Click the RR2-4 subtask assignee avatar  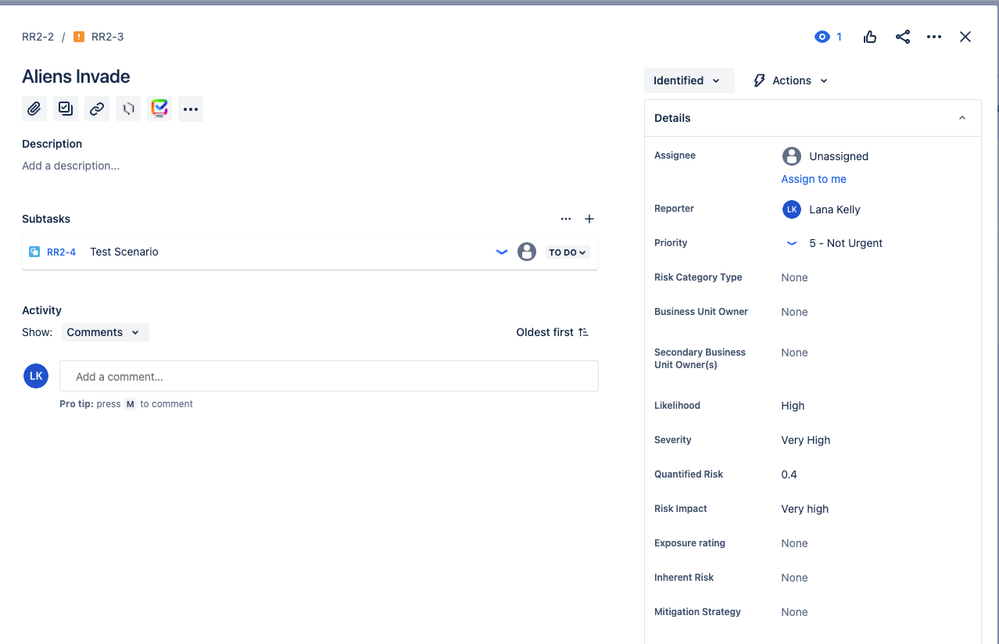pos(526,252)
